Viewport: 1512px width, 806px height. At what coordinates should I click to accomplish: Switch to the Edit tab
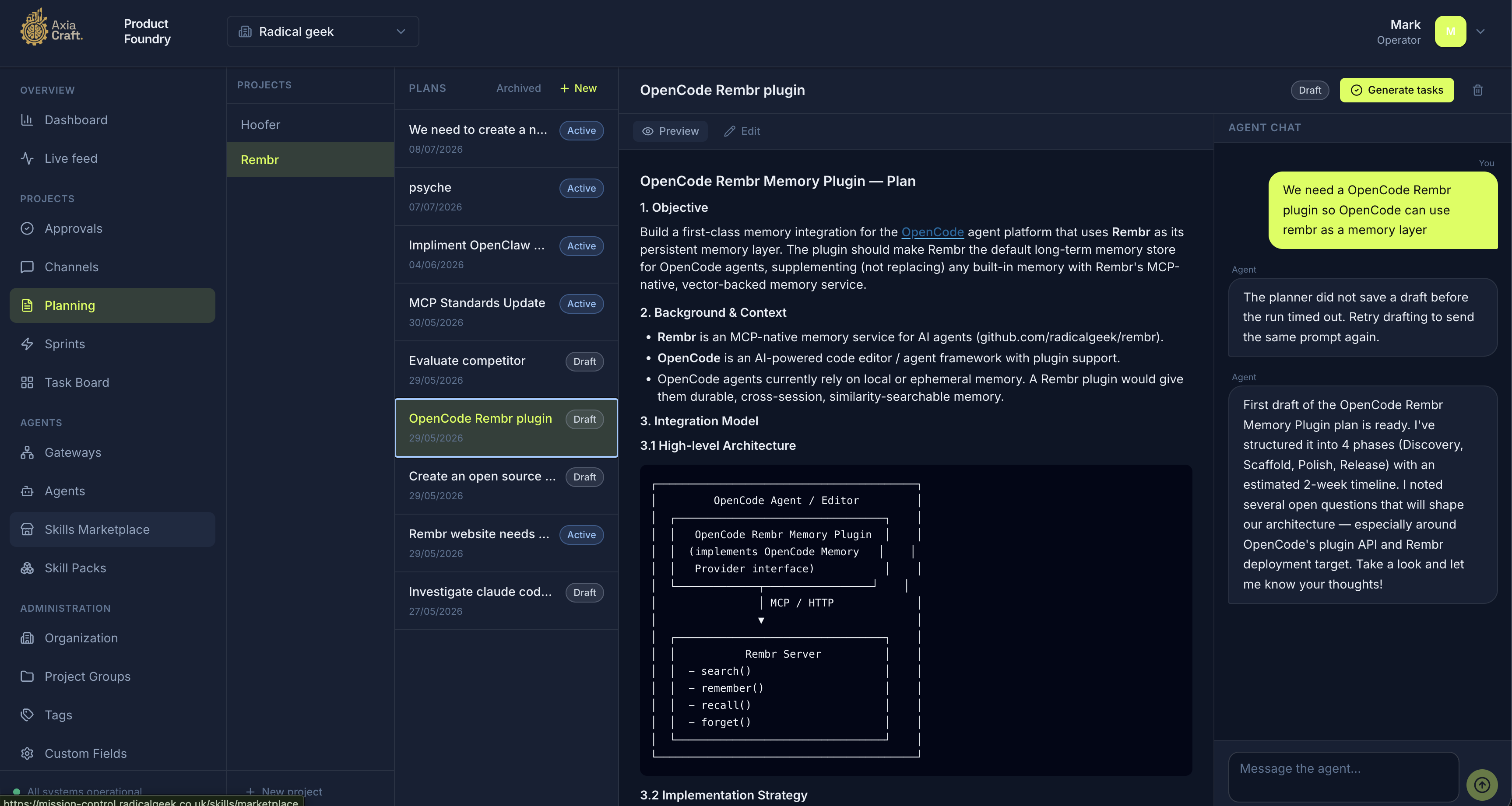(x=742, y=131)
